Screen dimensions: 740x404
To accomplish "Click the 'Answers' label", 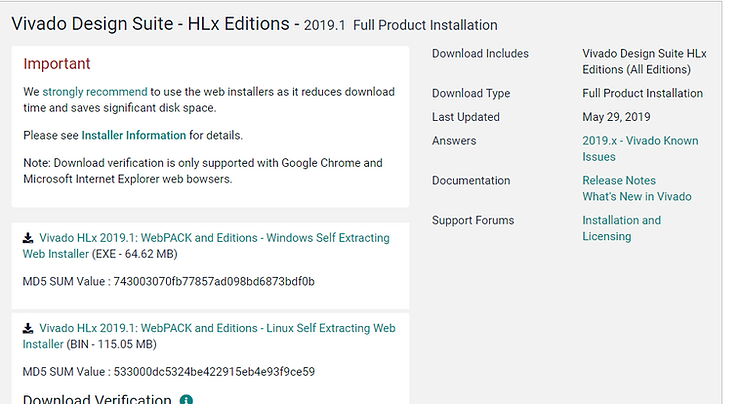I will click(x=454, y=141).
